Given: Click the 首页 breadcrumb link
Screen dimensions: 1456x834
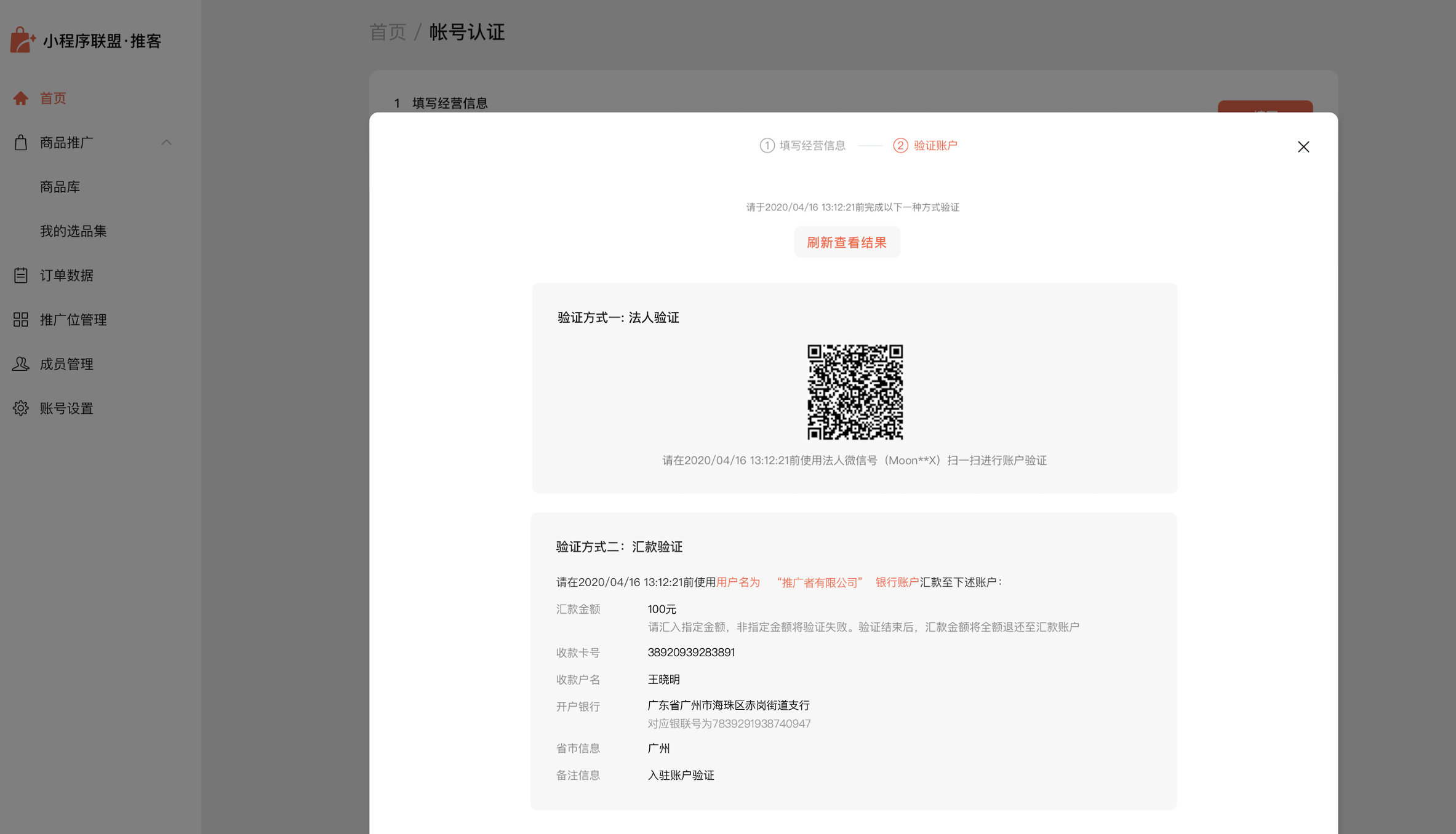Looking at the screenshot, I should (x=388, y=32).
